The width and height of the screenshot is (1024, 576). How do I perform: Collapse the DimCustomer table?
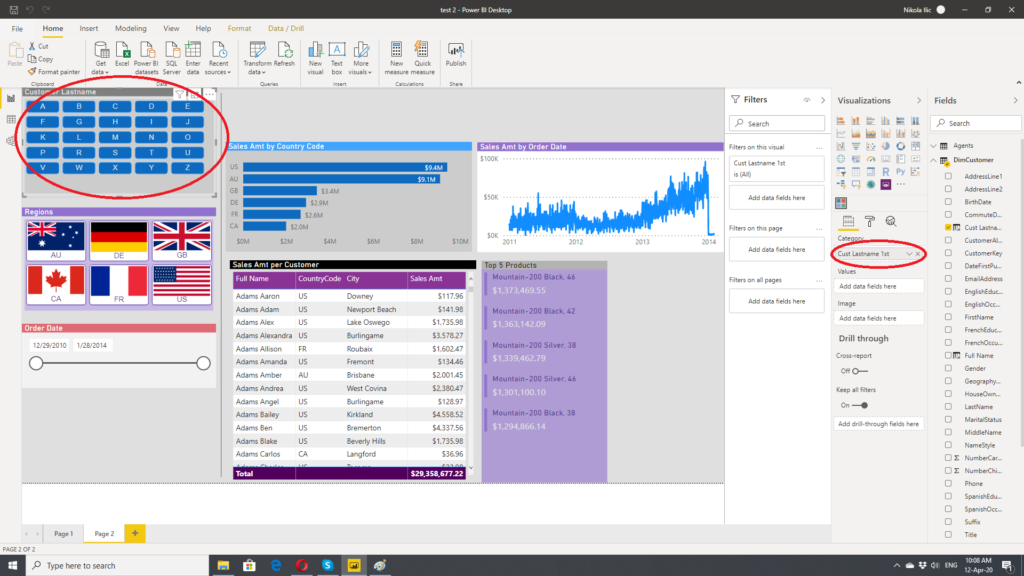934,160
